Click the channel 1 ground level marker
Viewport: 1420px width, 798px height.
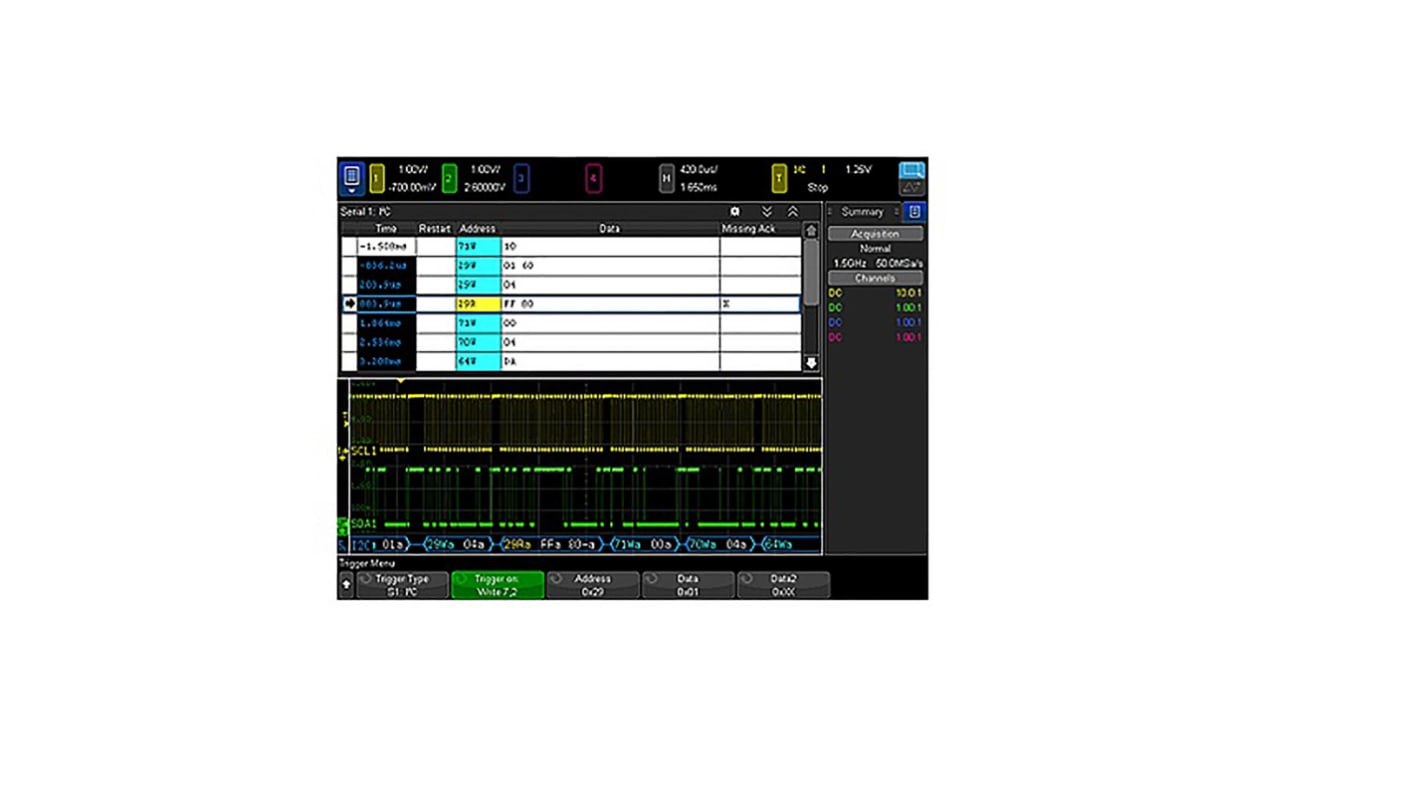click(x=344, y=452)
